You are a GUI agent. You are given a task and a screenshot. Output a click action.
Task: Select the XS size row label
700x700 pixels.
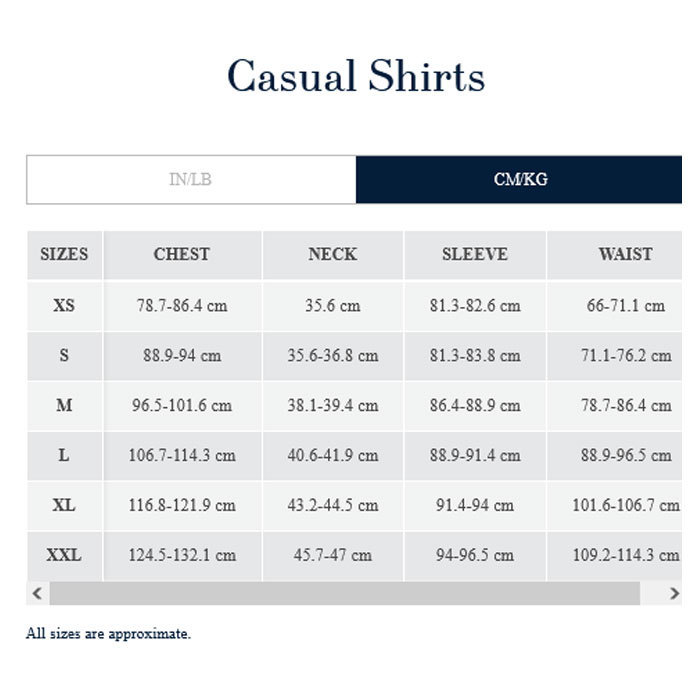[x=65, y=306]
